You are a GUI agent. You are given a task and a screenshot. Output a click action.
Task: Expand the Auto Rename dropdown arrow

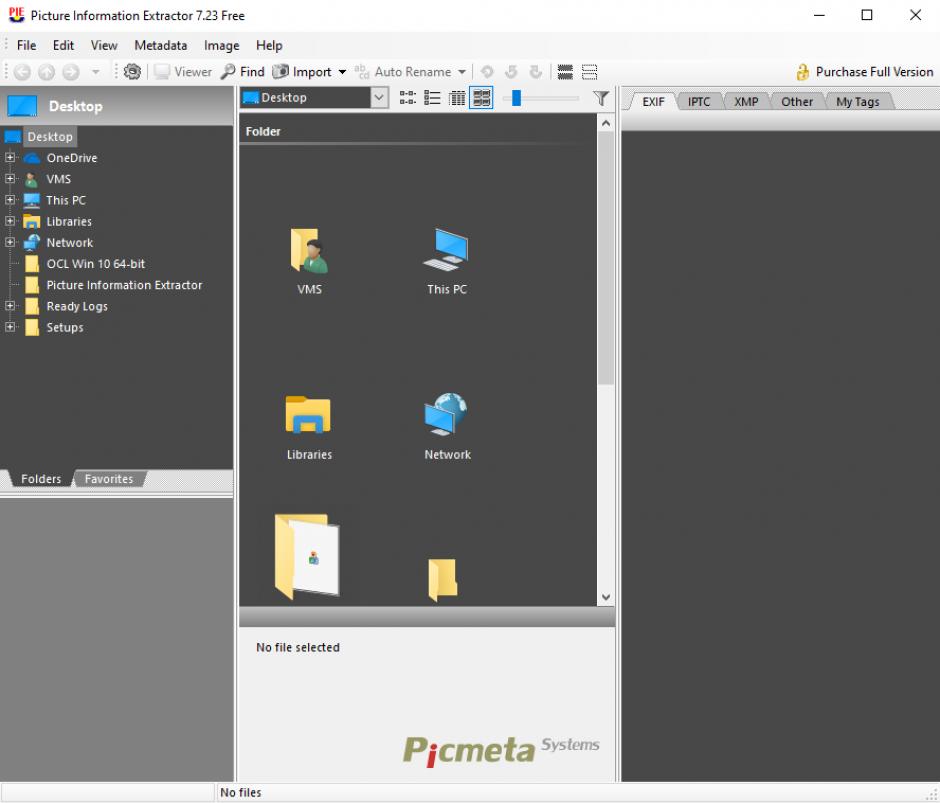(462, 72)
